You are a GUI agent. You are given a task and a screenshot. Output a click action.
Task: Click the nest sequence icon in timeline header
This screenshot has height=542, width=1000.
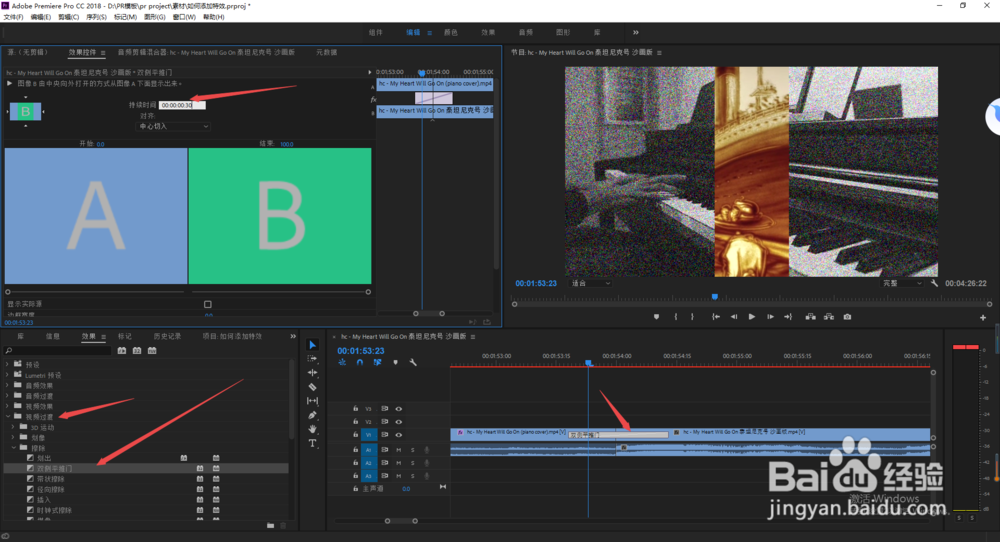click(342, 362)
